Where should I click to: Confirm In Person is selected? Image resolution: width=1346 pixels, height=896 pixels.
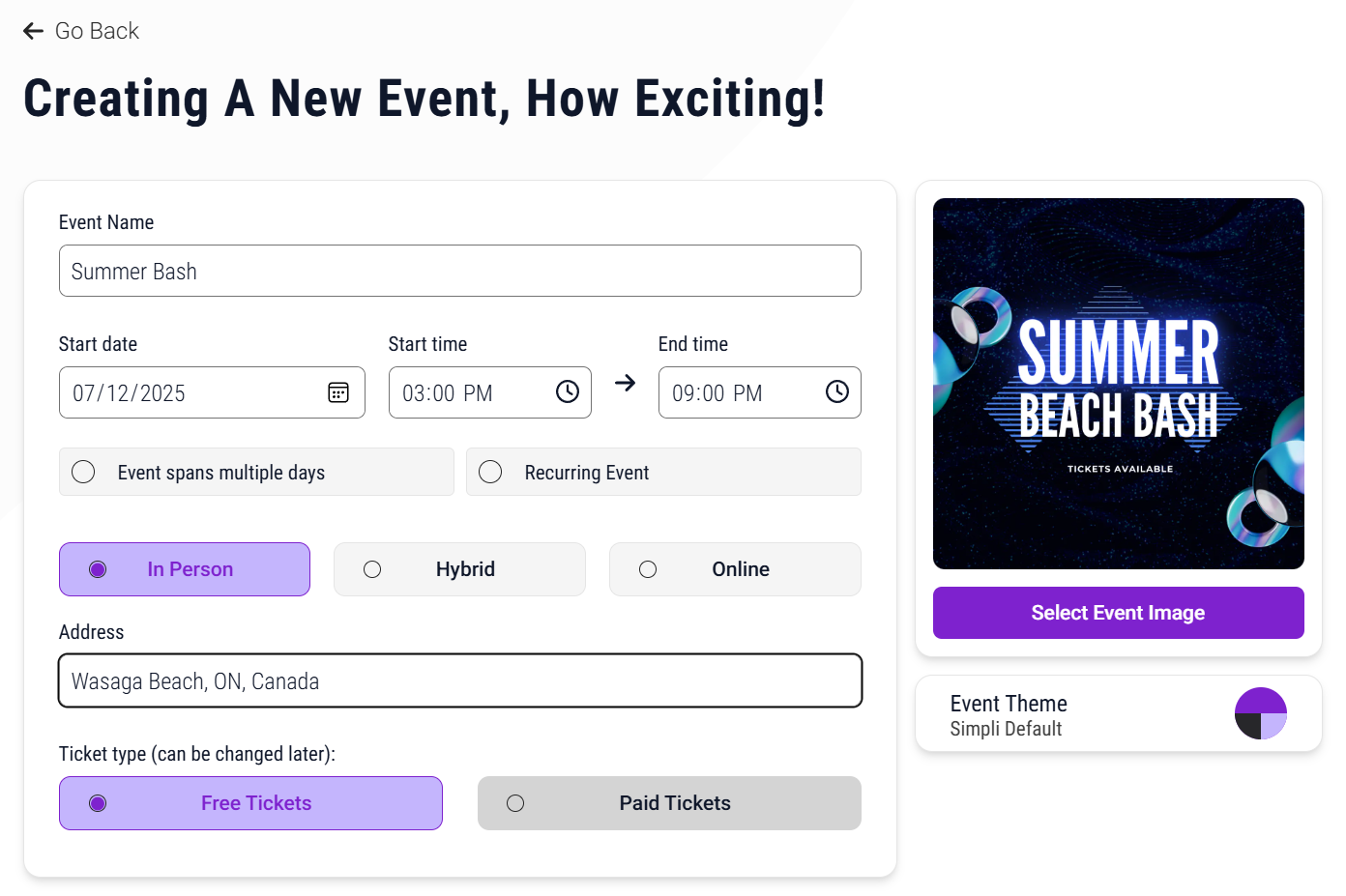pyautogui.click(x=184, y=569)
